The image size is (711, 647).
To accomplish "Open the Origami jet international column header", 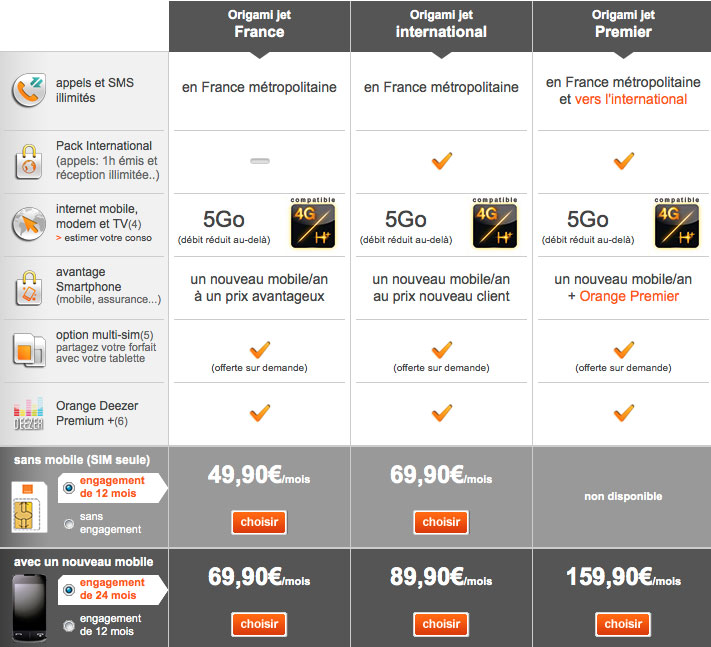I will [441, 24].
